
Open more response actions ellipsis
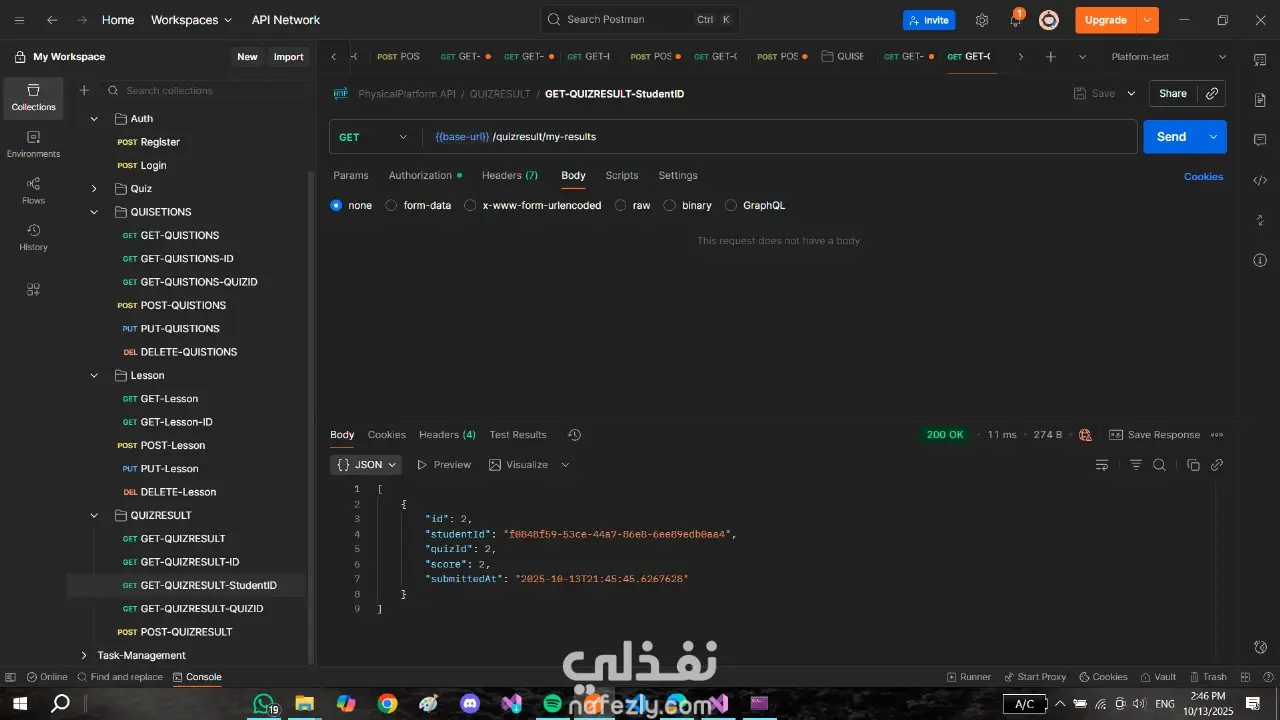click(x=1217, y=435)
